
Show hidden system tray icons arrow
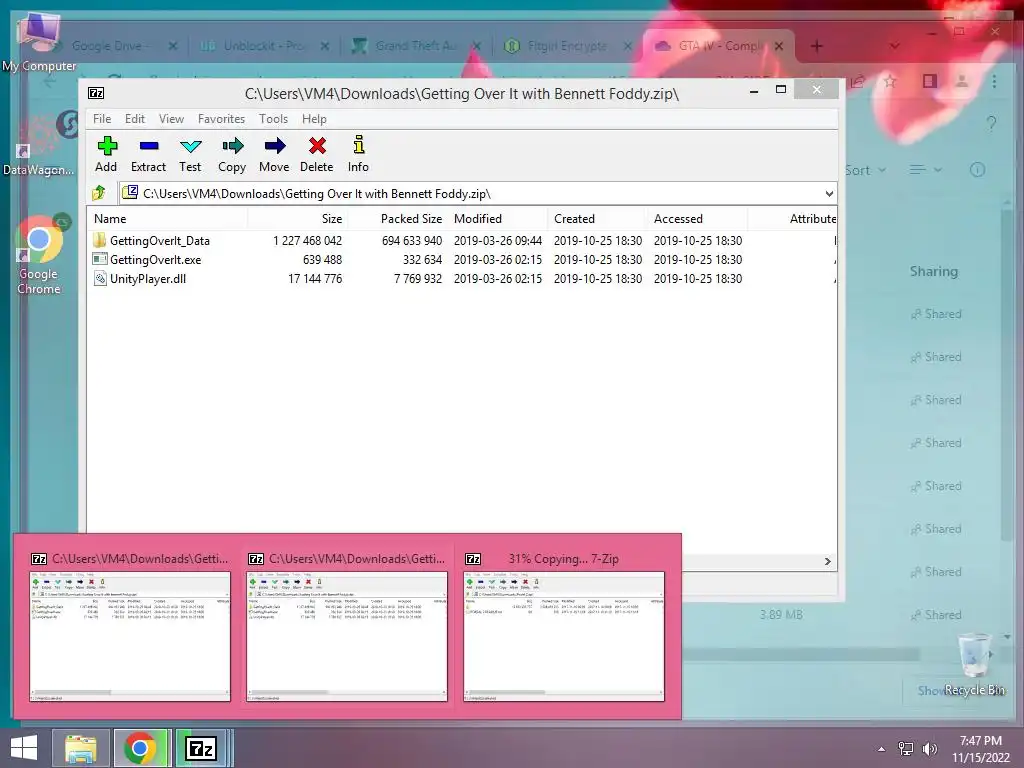point(882,749)
